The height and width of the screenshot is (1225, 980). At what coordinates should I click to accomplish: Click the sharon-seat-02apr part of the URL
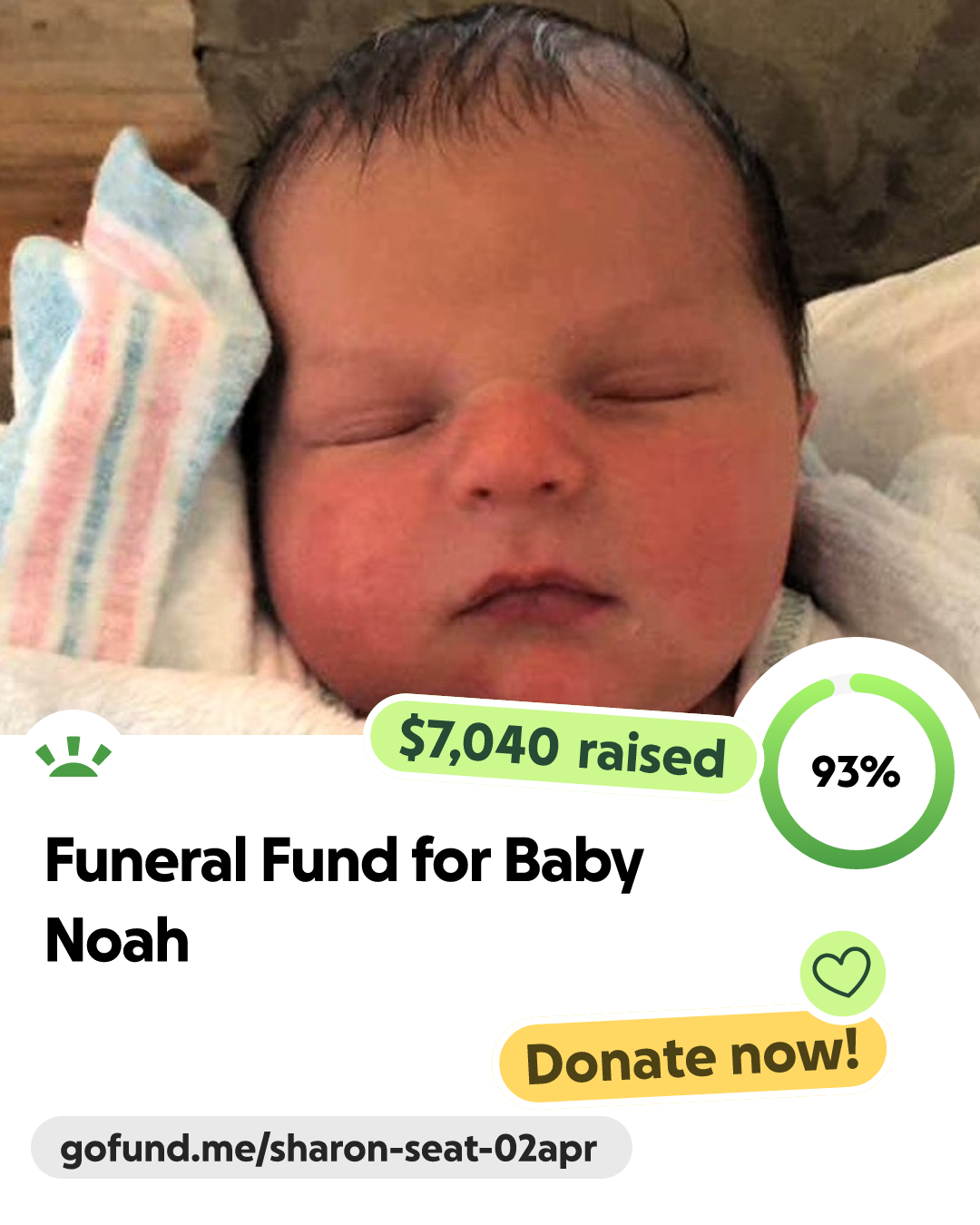pyautogui.click(x=434, y=1149)
